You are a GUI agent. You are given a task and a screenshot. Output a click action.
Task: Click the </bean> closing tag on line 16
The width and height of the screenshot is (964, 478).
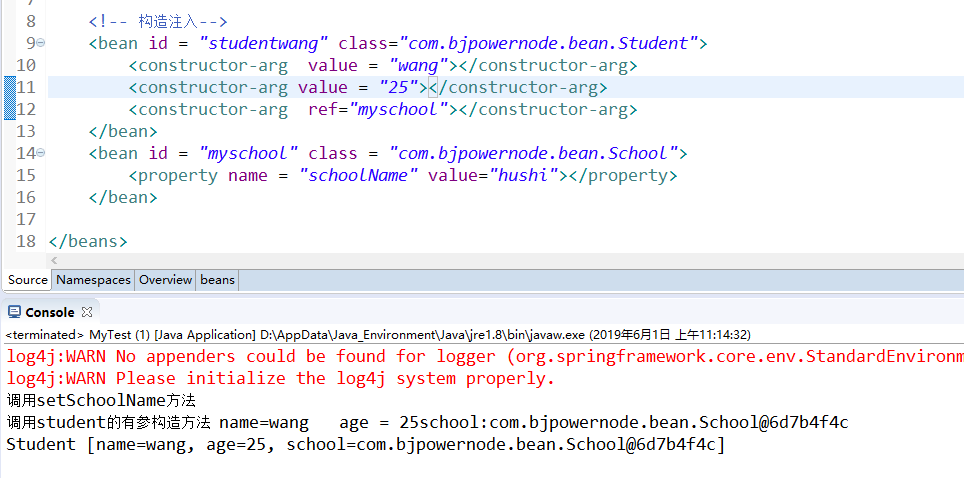tap(123, 197)
